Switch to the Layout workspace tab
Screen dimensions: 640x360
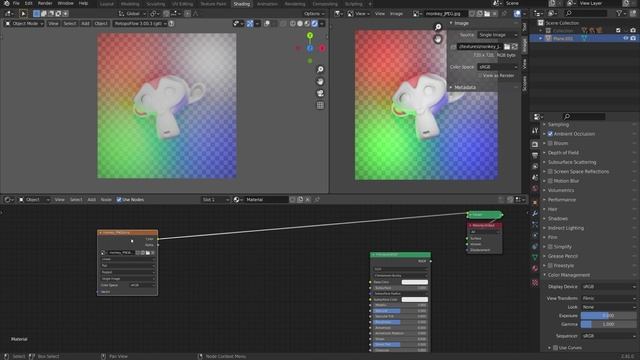pos(107,4)
